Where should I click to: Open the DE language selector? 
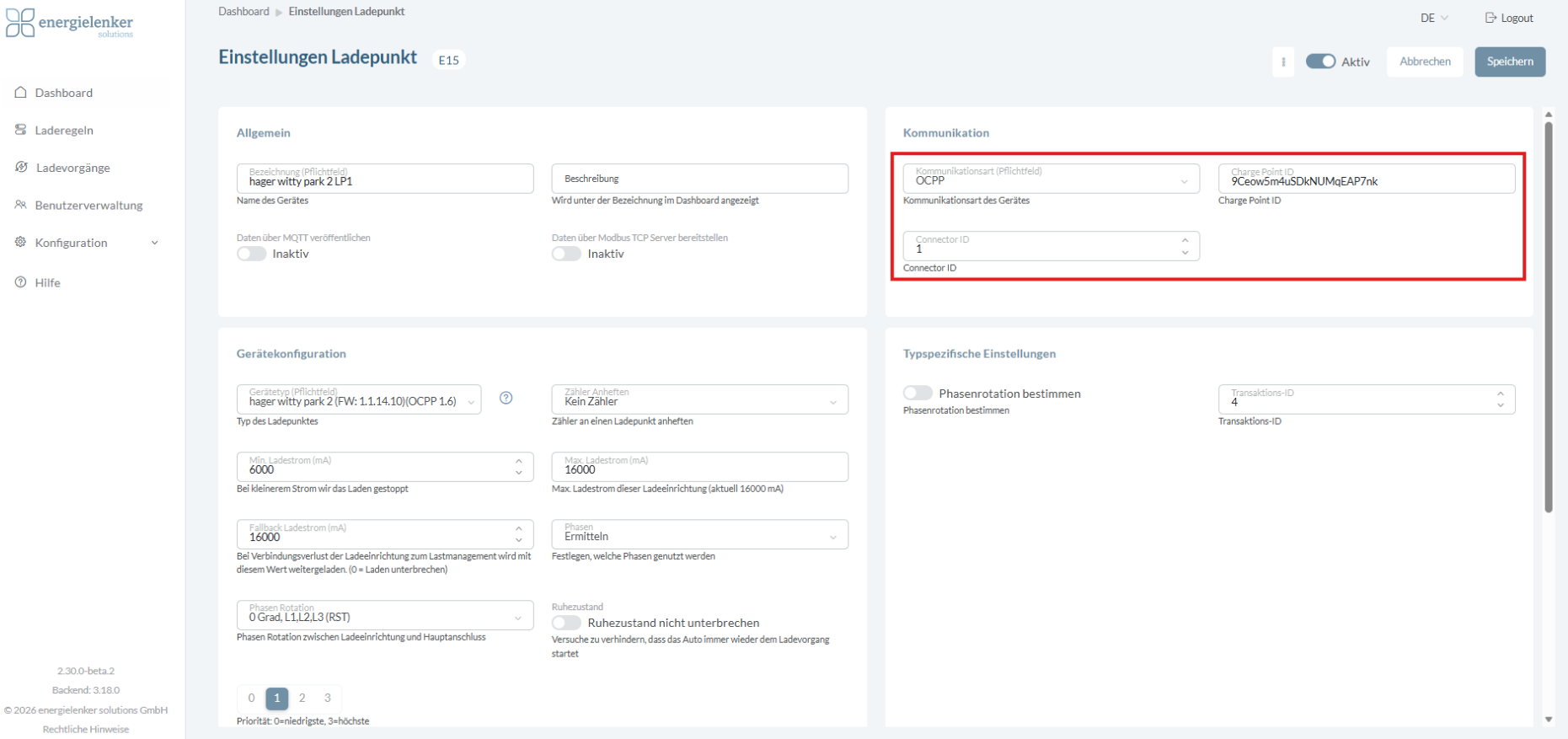[x=1434, y=18]
